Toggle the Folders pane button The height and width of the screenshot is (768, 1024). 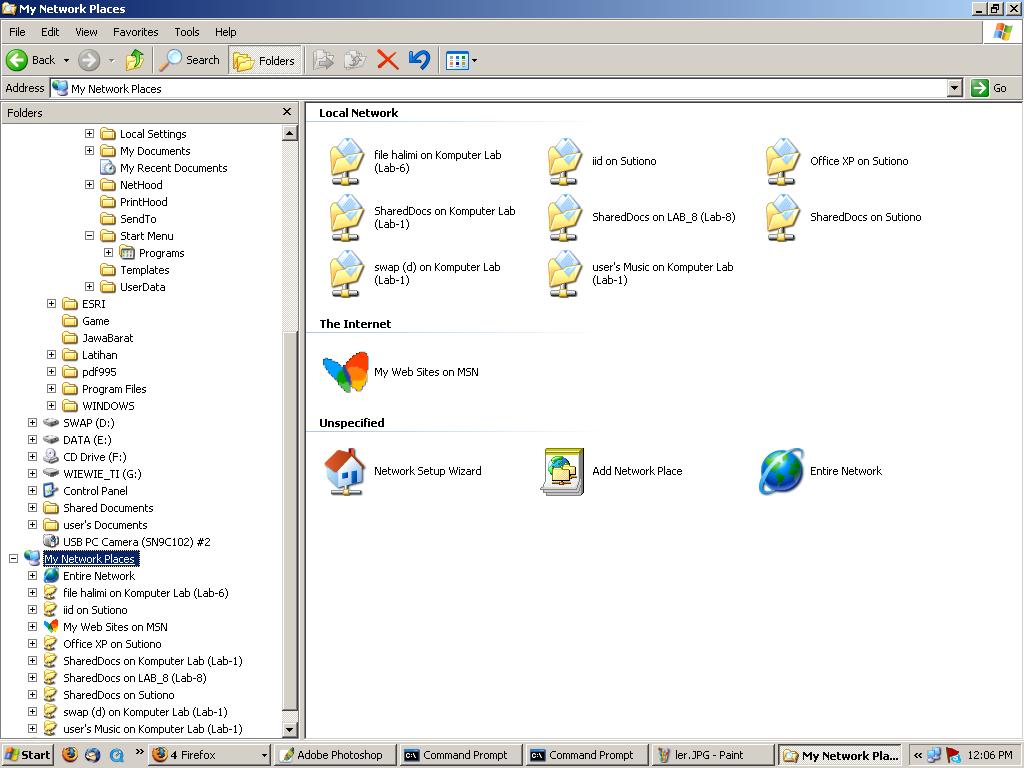pos(264,61)
